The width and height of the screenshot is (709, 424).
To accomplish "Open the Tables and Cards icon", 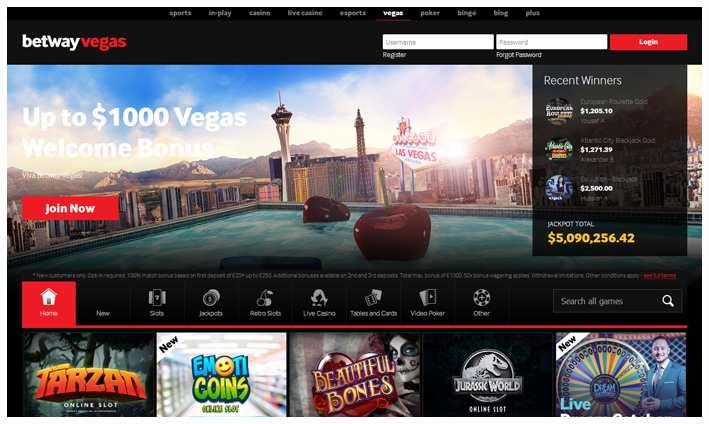I will coord(373,297).
